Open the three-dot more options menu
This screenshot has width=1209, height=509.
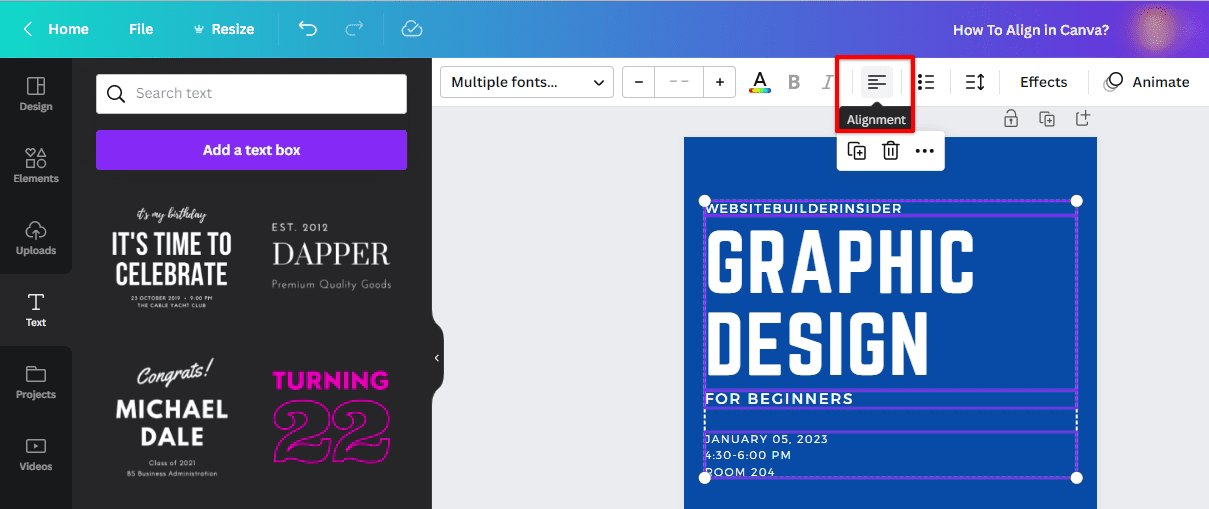pyautogui.click(x=924, y=151)
